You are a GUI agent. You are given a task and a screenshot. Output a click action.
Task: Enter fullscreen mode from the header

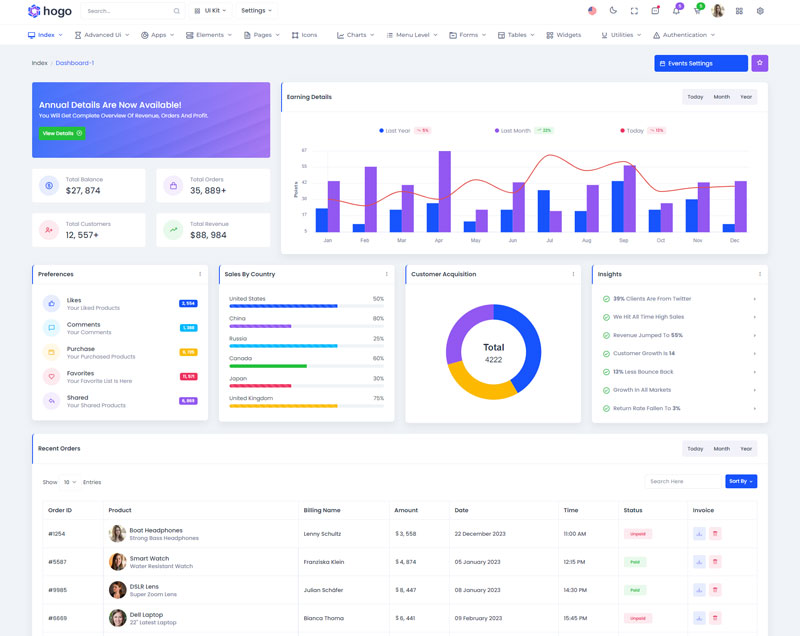coord(634,11)
